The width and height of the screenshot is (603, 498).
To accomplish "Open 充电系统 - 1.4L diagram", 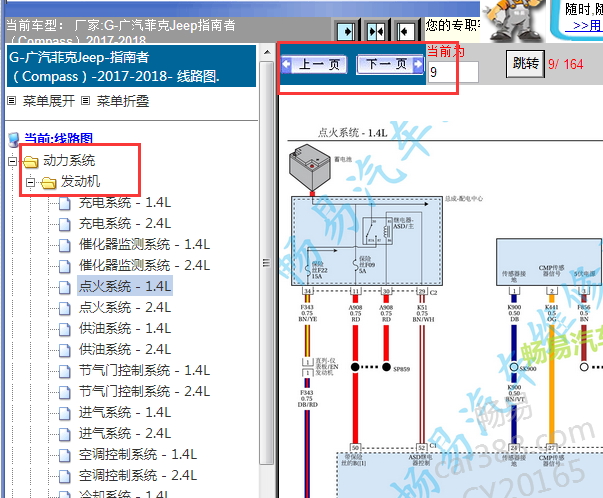I will click(125, 202).
